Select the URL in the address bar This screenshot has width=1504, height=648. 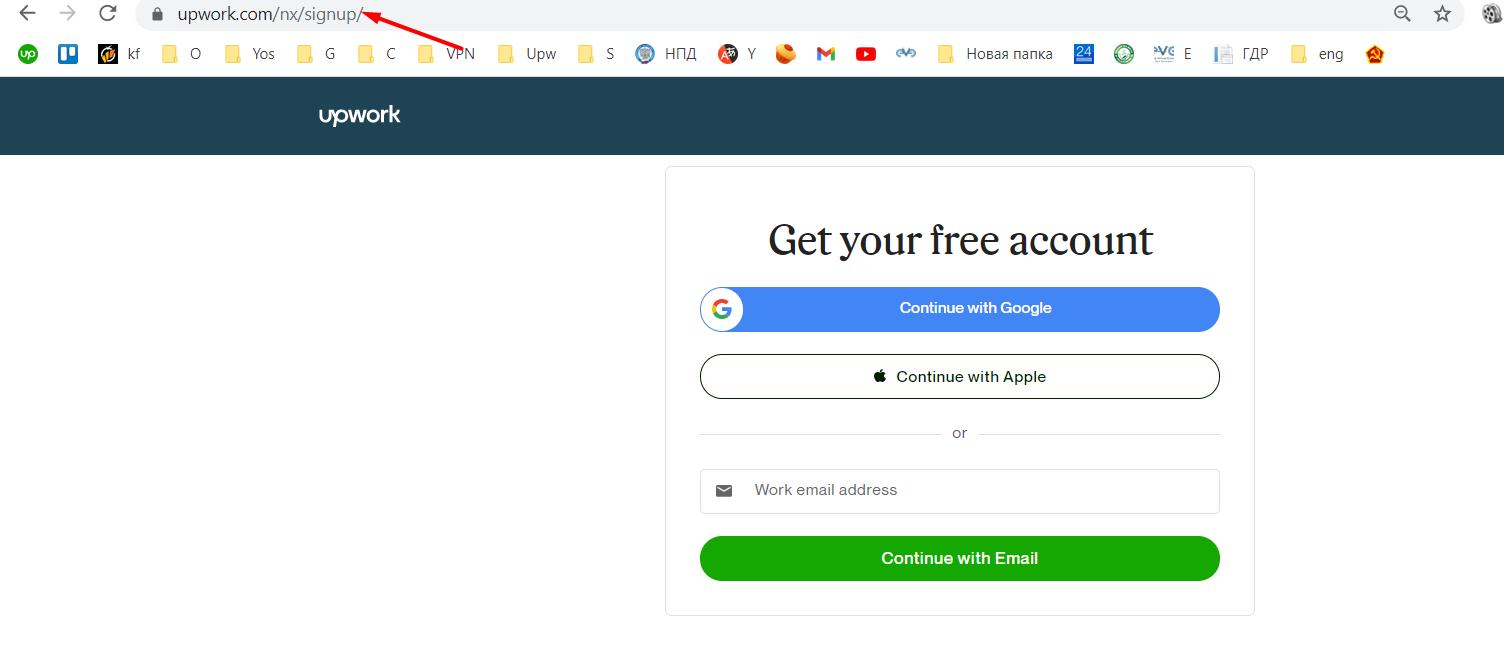click(270, 14)
